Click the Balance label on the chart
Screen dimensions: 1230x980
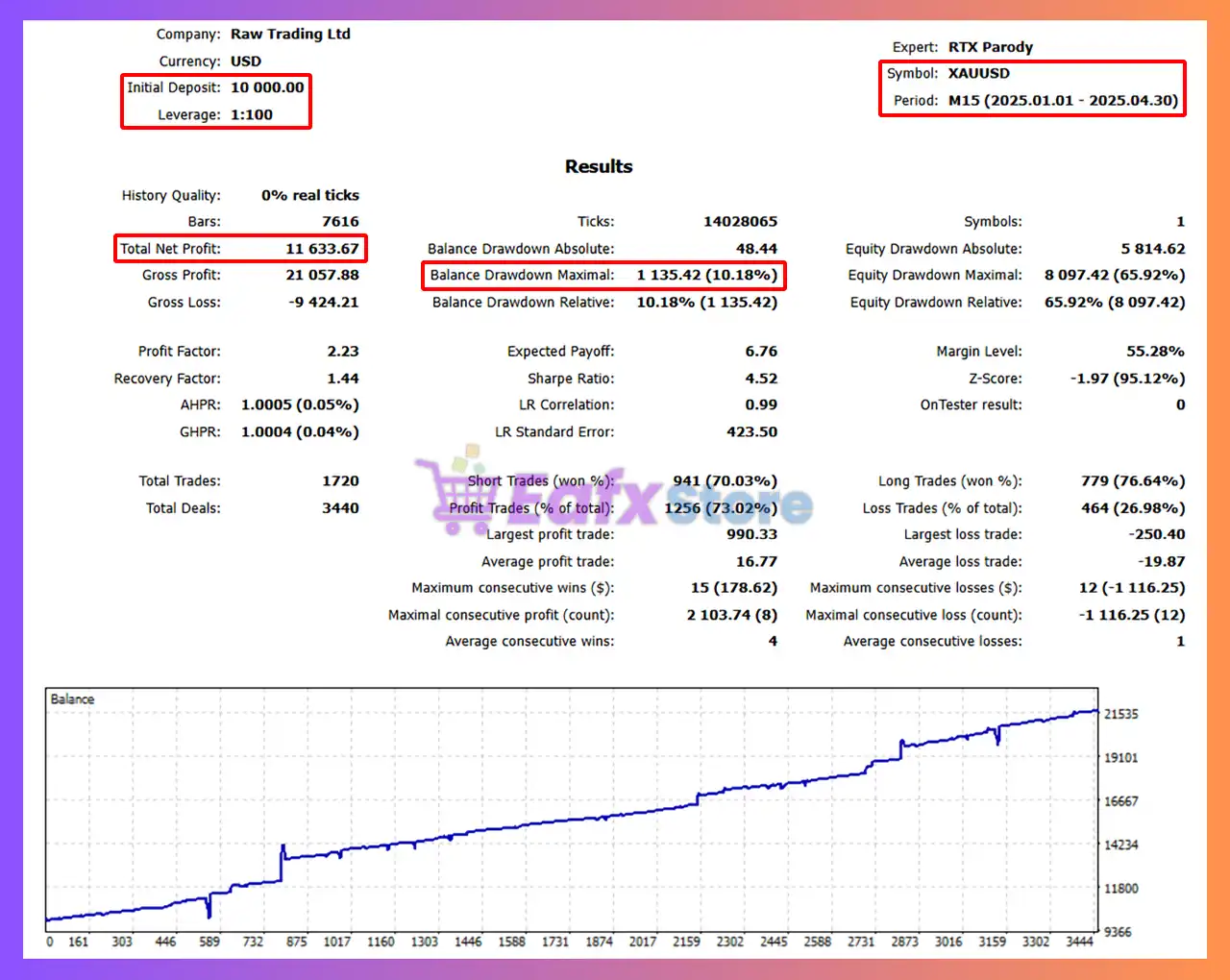[x=71, y=698]
